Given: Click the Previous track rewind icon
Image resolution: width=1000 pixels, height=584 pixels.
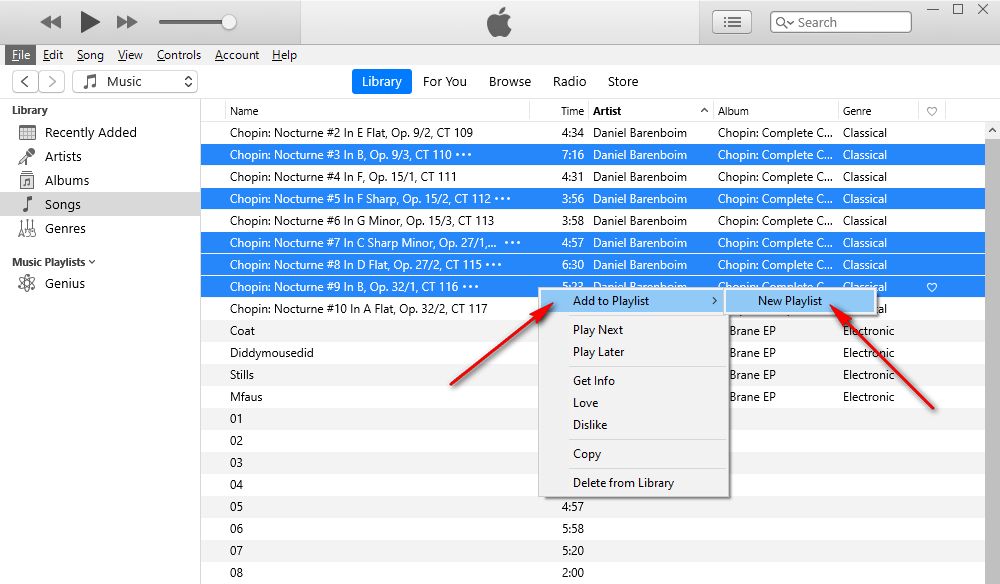Looking at the screenshot, I should click(51, 21).
